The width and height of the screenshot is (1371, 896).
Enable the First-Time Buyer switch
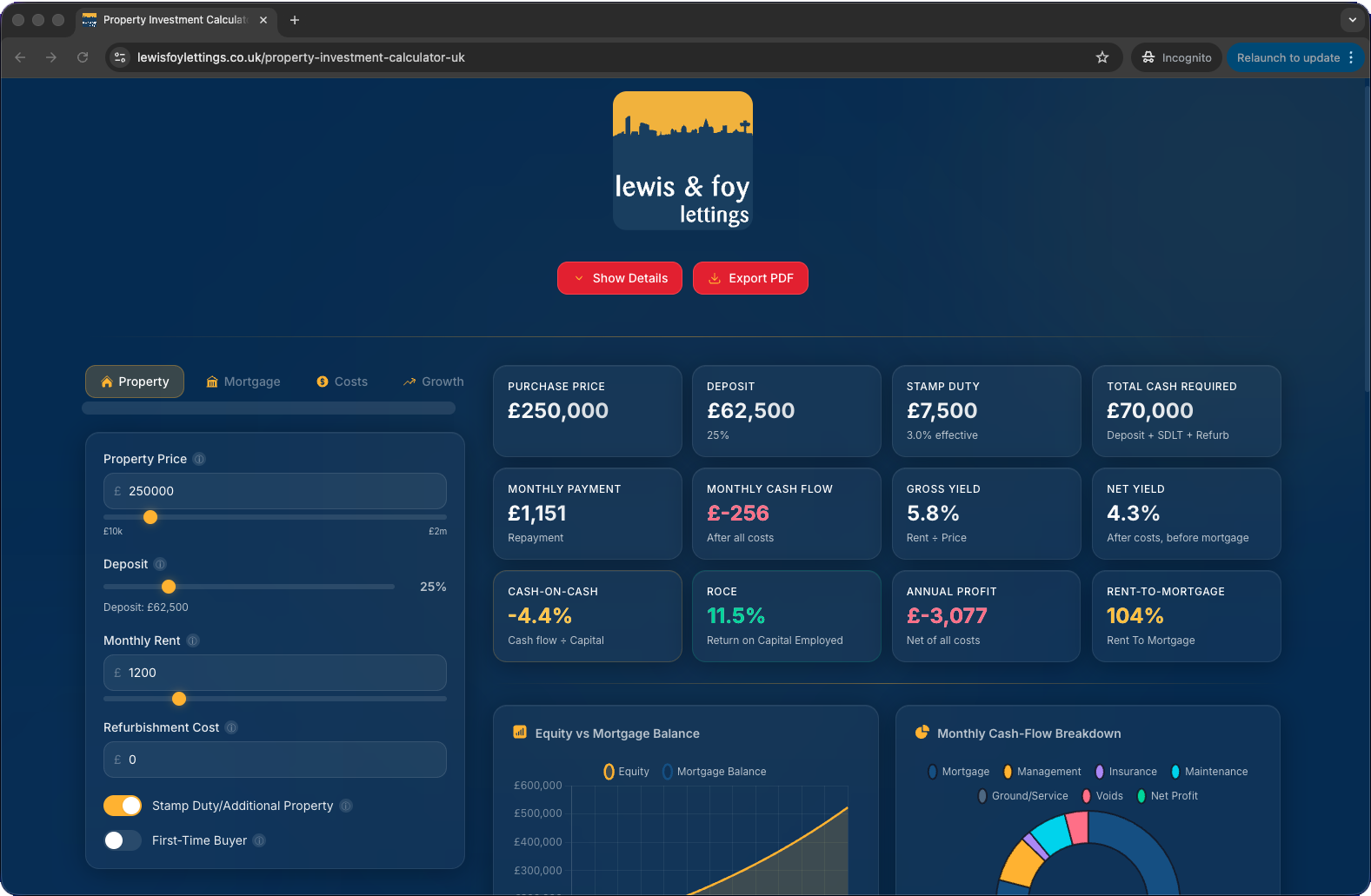point(123,840)
